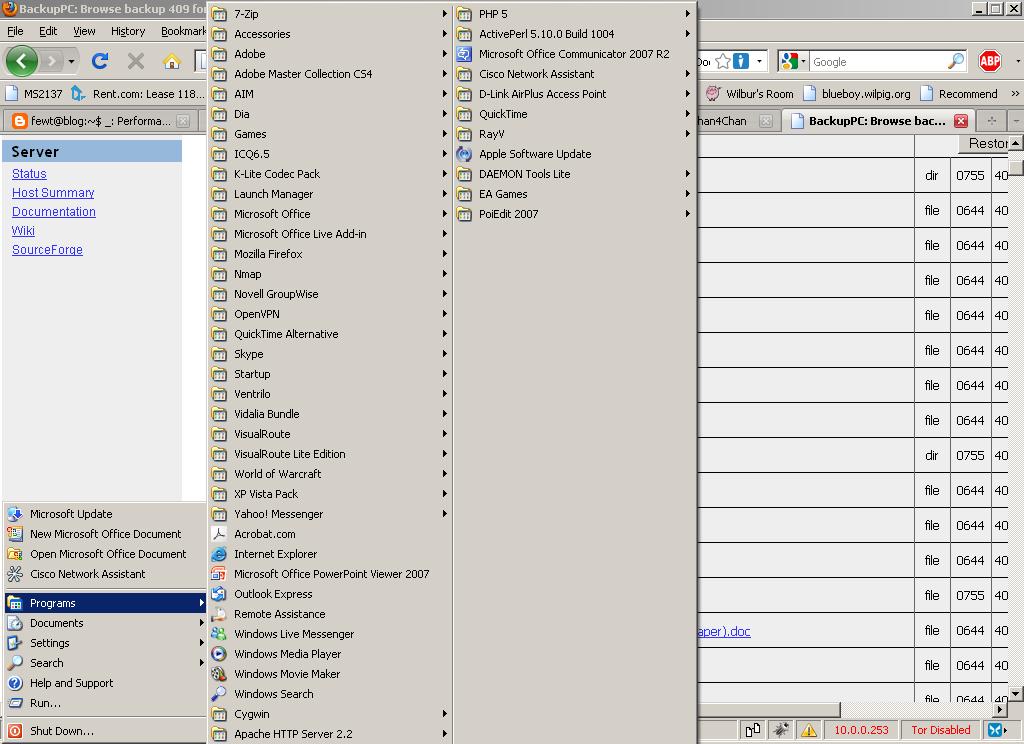This screenshot has height=744, width=1024.
Task: Open the File menu
Action: point(15,31)
